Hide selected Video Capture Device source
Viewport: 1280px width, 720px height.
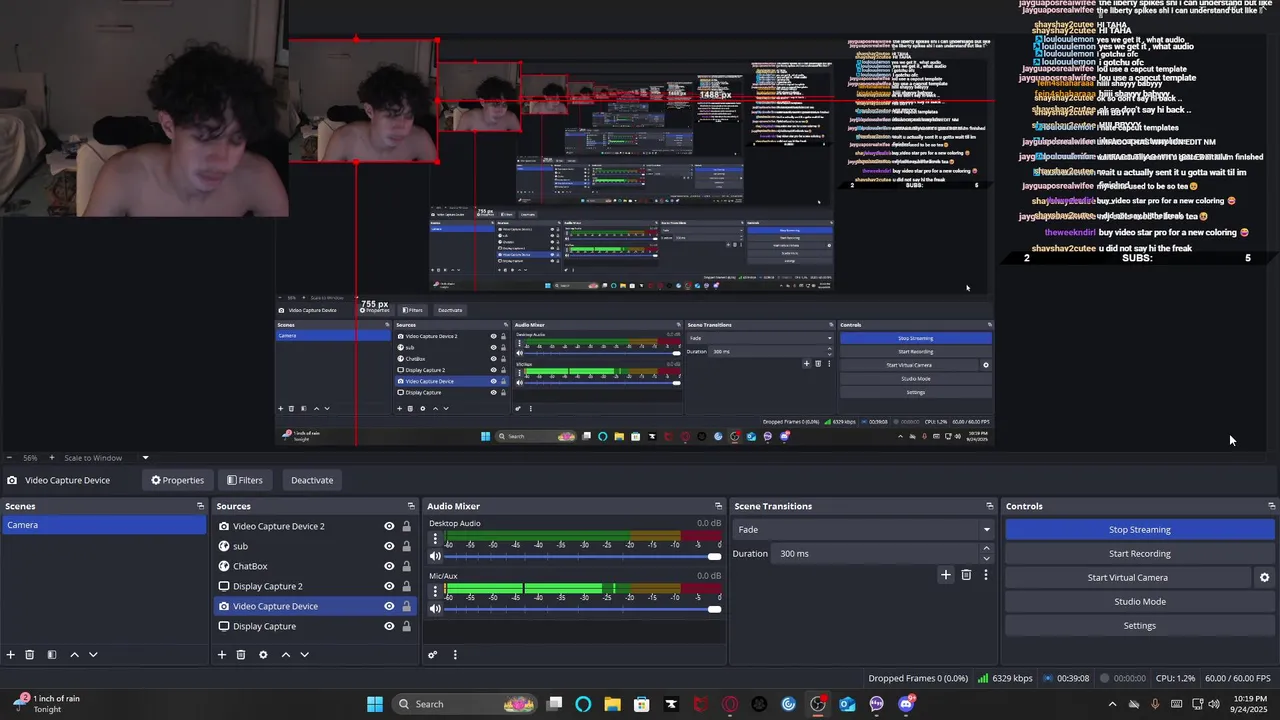pos(389,606)
